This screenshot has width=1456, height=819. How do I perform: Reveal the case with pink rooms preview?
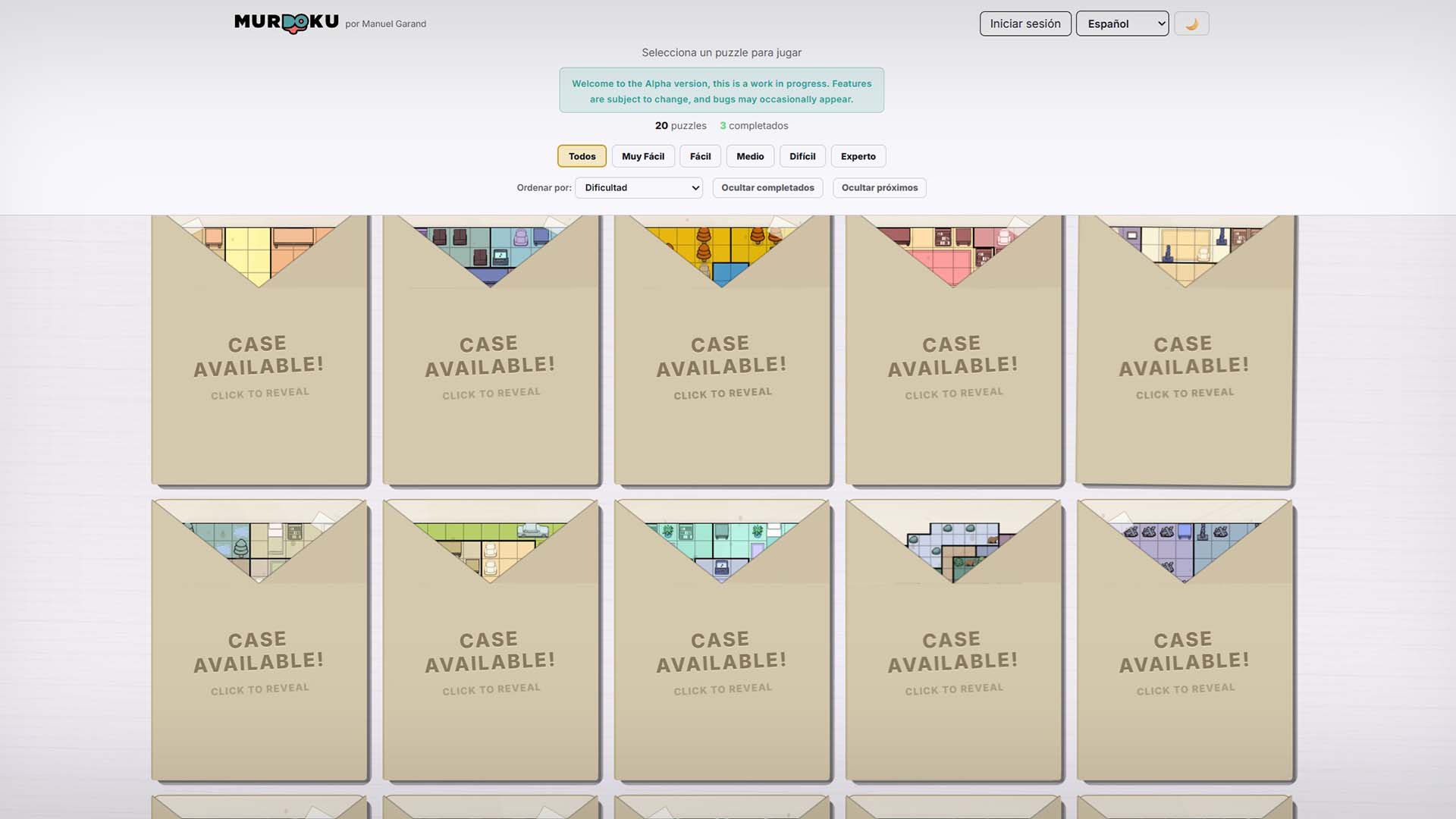coord(953,350)
